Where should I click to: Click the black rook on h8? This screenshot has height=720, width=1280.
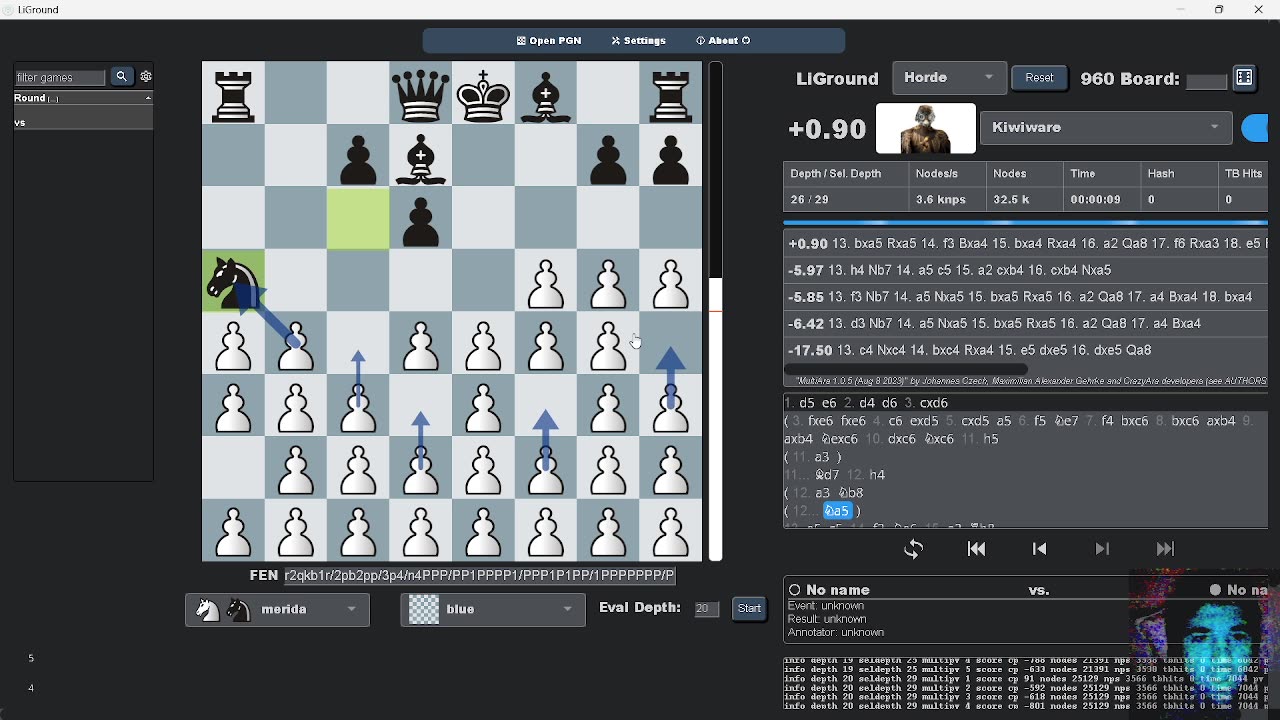click(x=671, y=94)
